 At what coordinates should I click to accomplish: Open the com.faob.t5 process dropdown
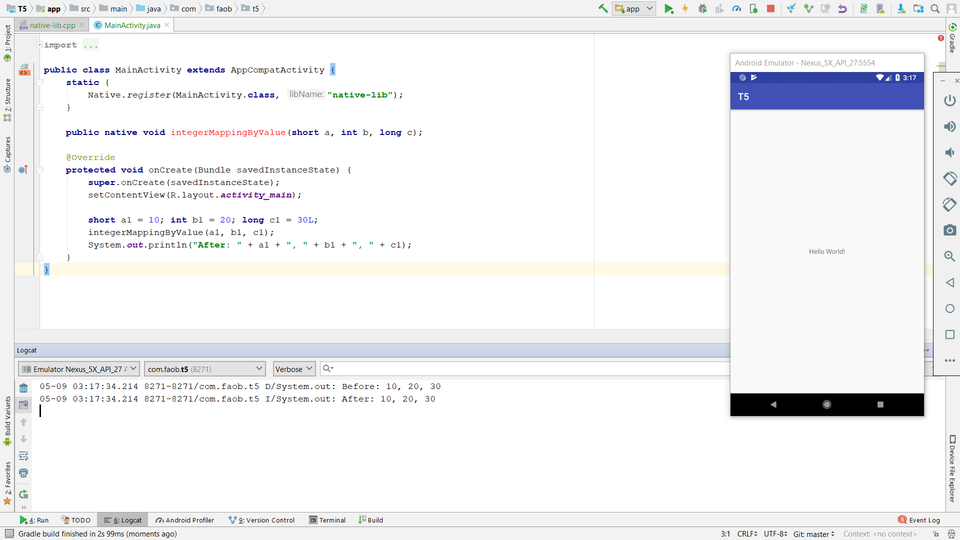[x=204, y=369]
